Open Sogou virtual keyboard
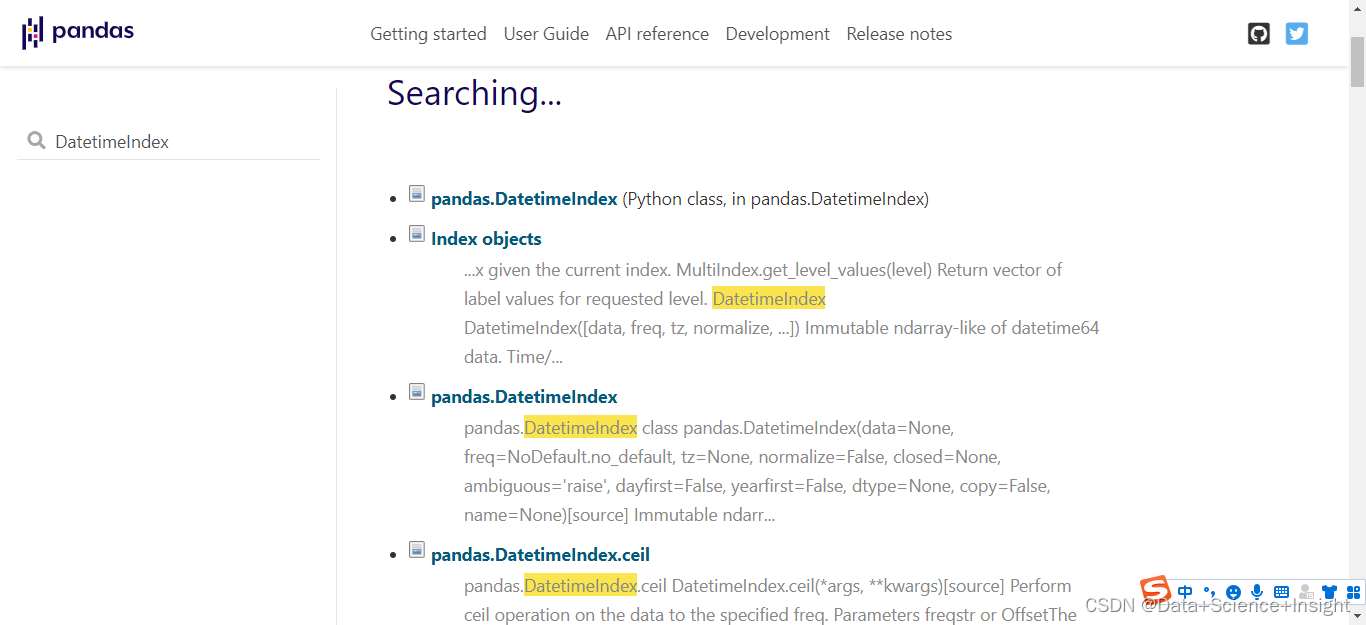This screenshot has height=625, width=1366. coord(1281,592)
